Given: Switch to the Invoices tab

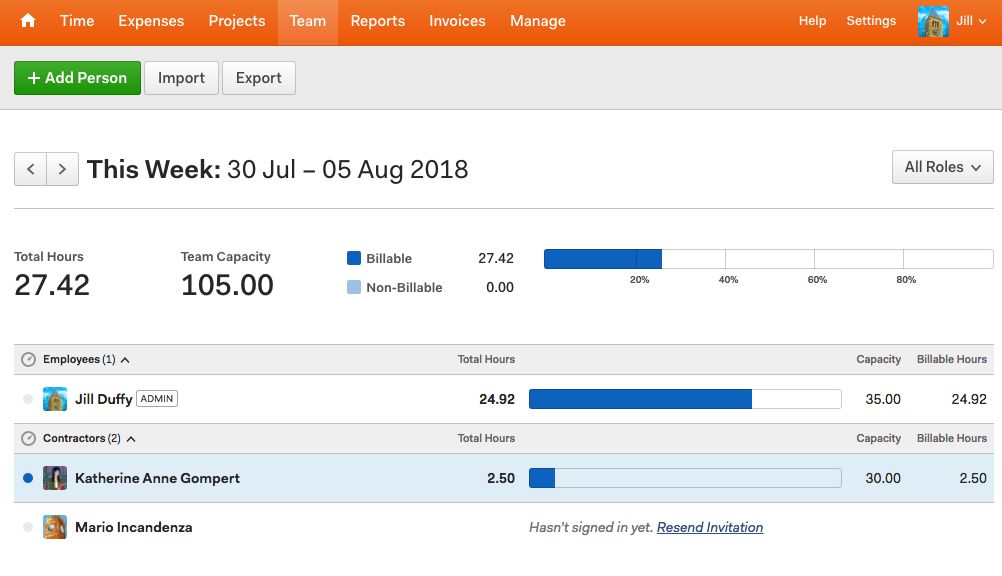Looking at the screenshot, I should [457, 21].
